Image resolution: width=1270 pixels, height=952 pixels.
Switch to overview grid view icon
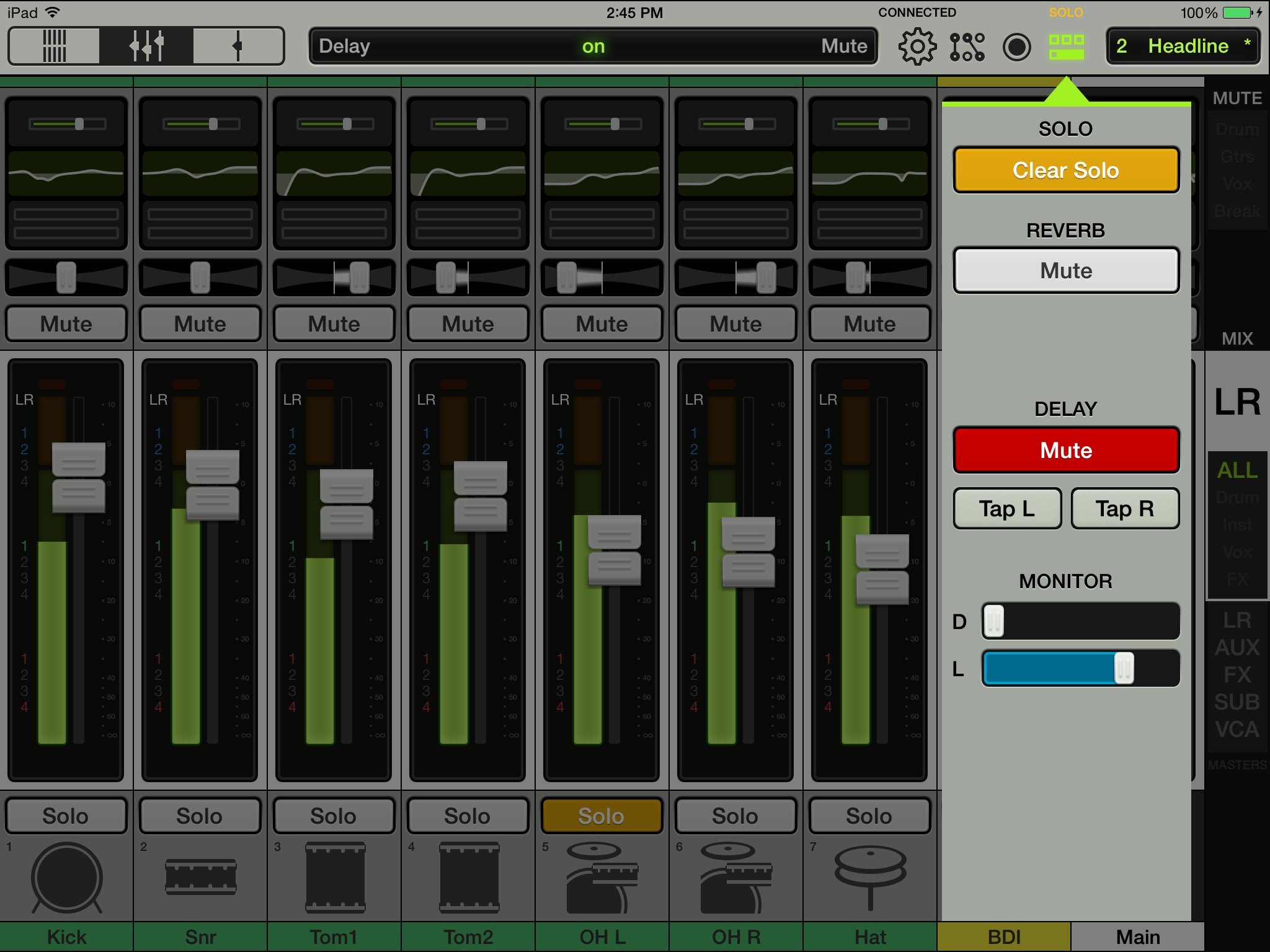click(x=54, y=46)
